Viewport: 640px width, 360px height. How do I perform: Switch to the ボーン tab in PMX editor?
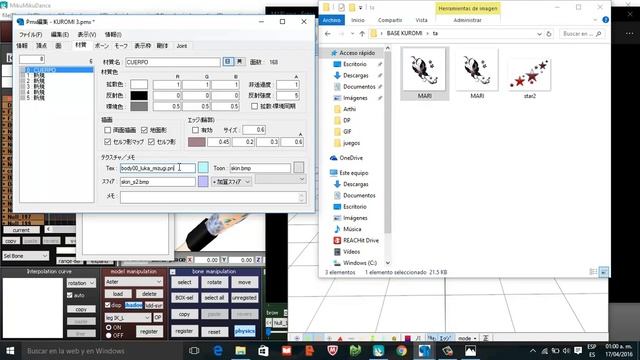(102, 46)
